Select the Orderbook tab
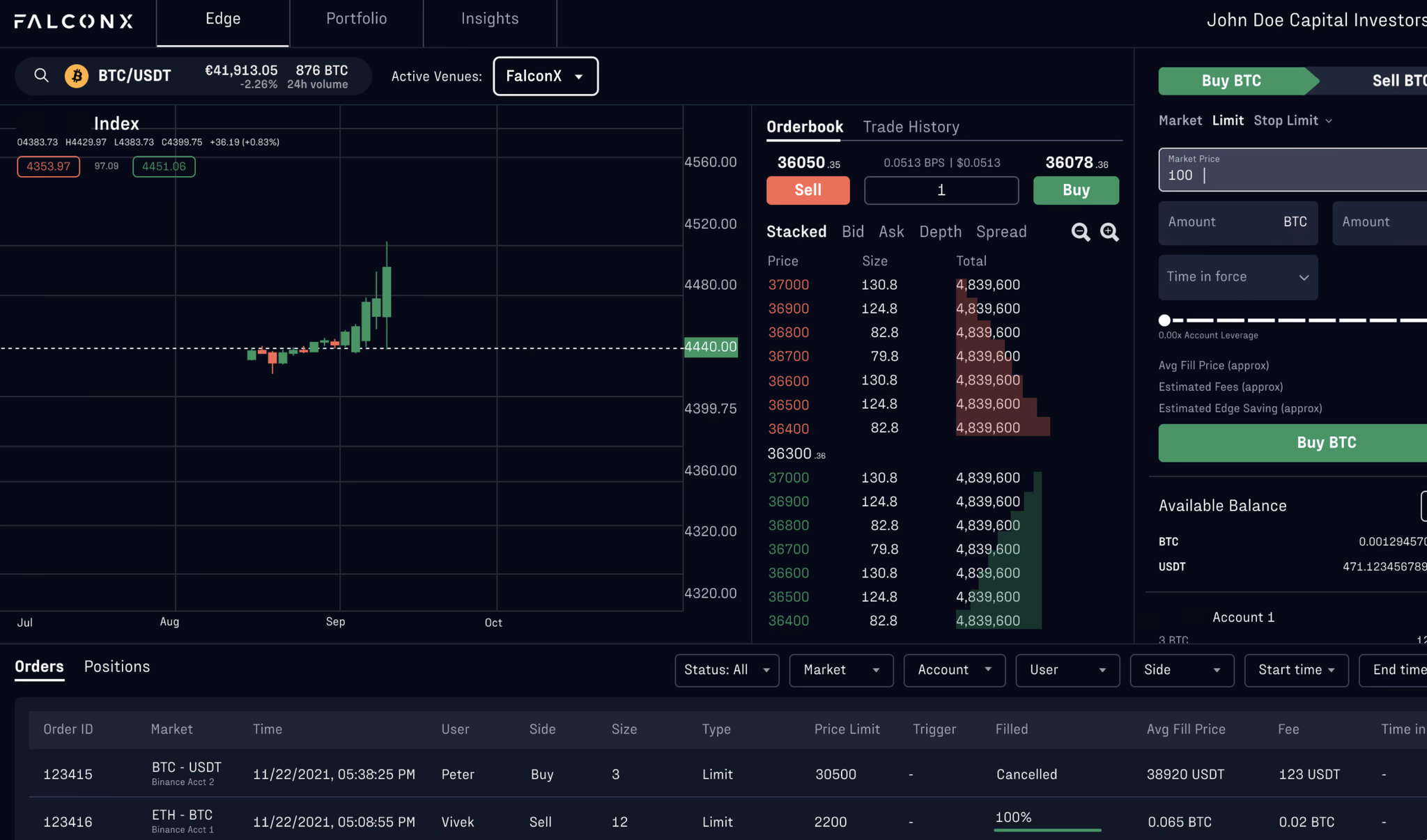This screenshot has height=840, width=1427. [805, 127]
